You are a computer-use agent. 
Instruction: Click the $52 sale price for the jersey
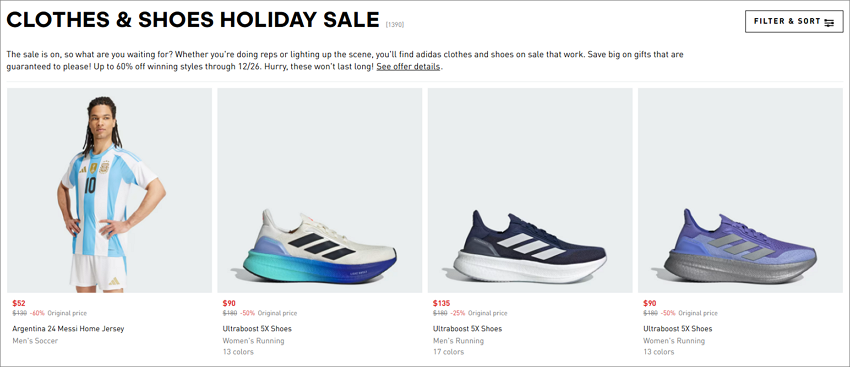(19, 303)
